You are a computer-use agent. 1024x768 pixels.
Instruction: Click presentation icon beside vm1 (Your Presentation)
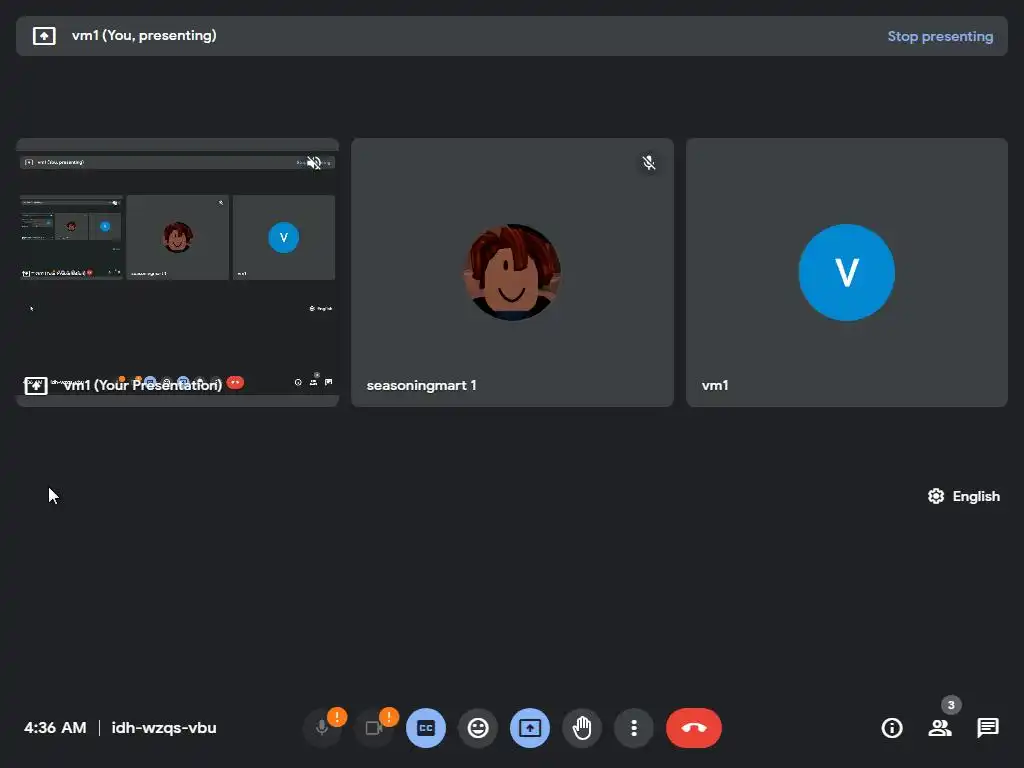36,385
